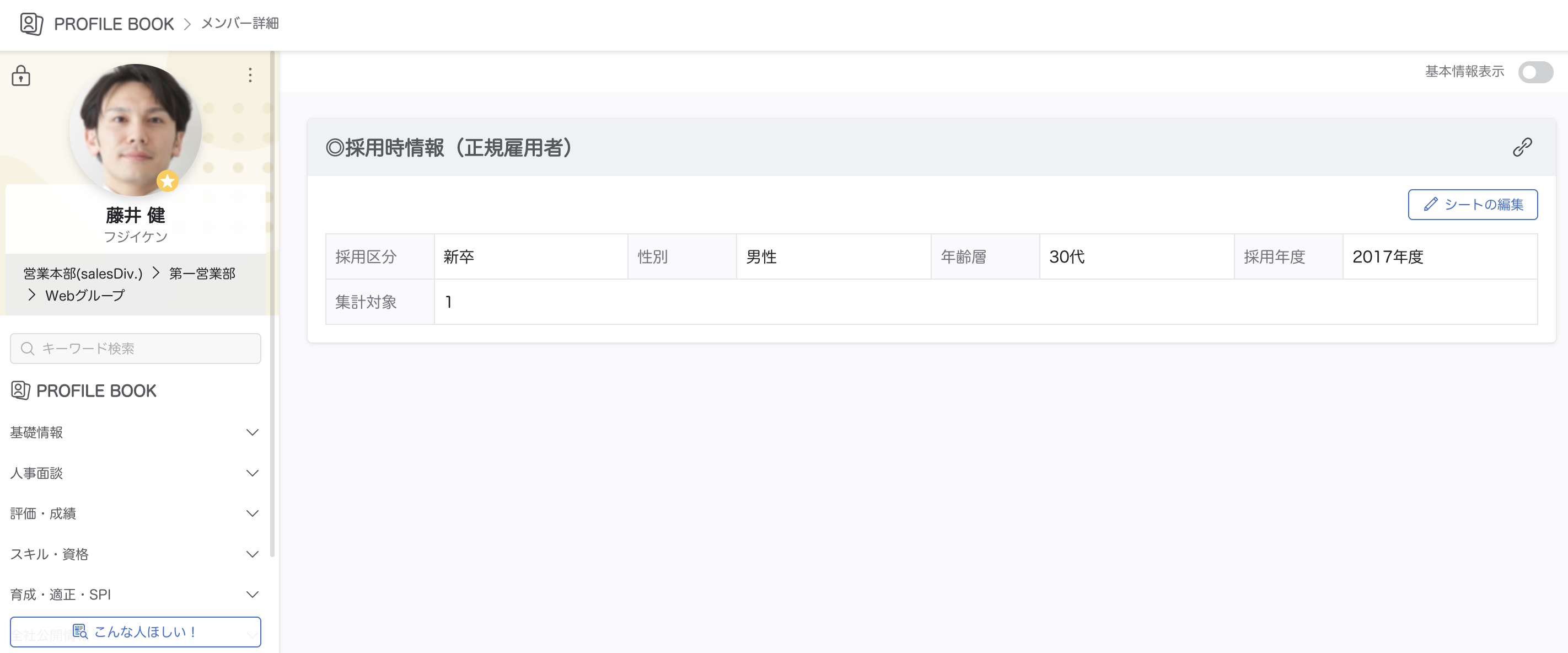Click the sidebar vertical scrollbar

[x=272, y=304]
